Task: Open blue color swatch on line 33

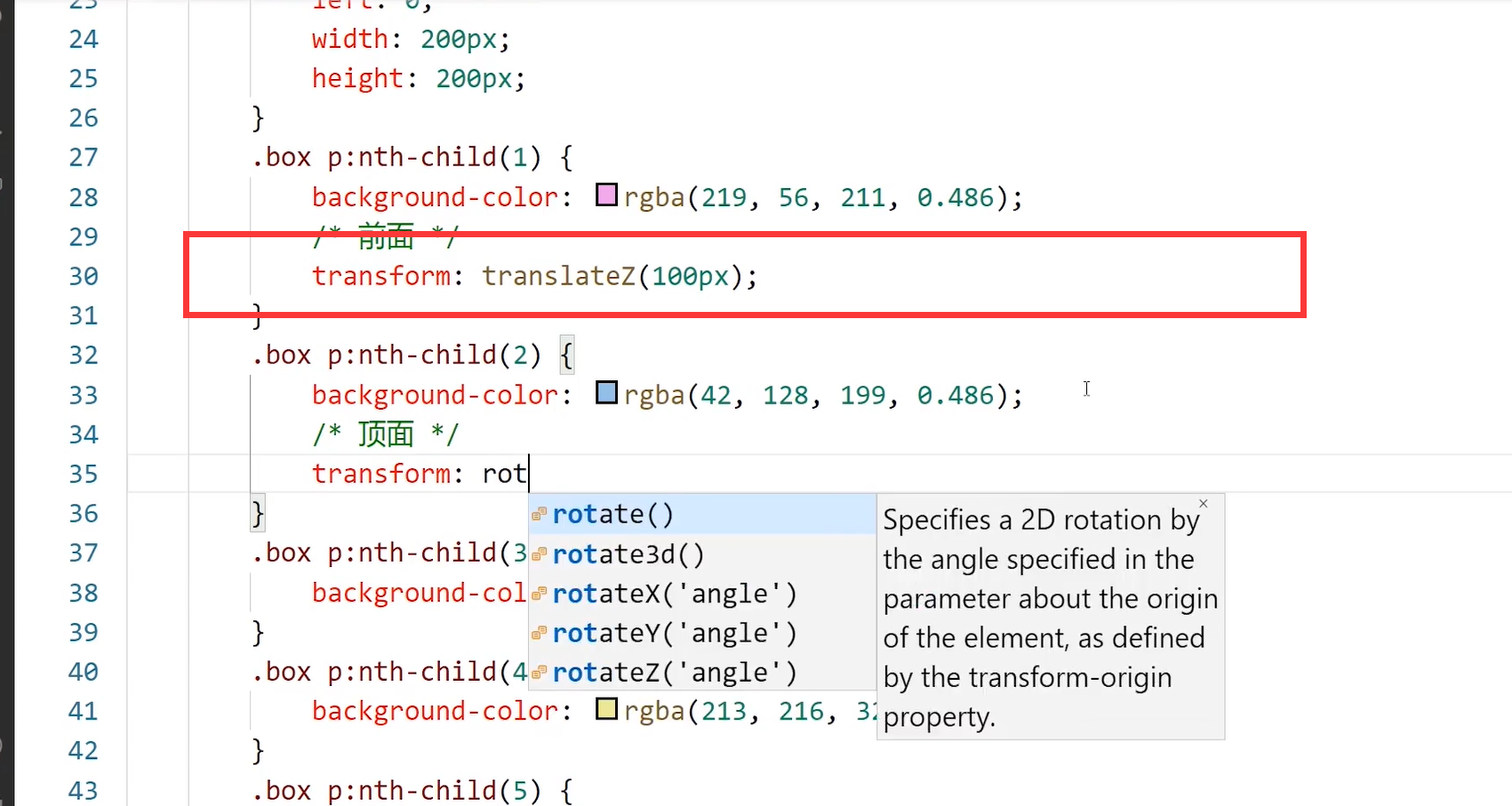Action: pos(606,393)
